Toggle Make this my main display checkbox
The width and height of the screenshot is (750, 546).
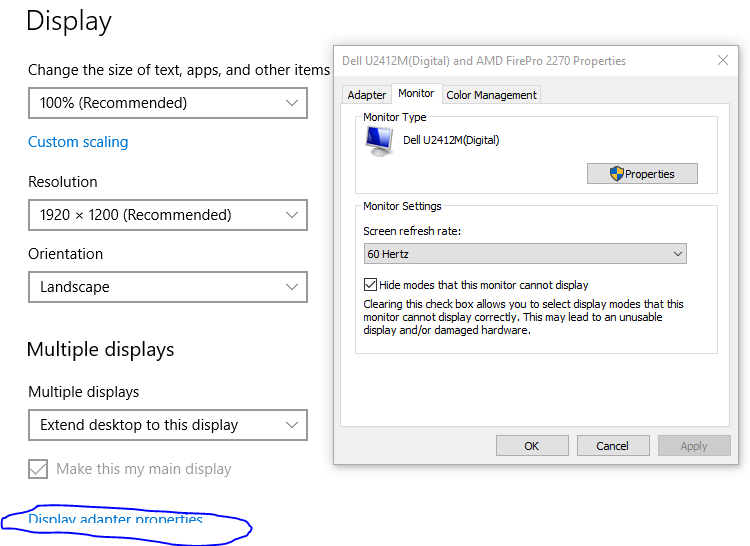pos(38,469)
